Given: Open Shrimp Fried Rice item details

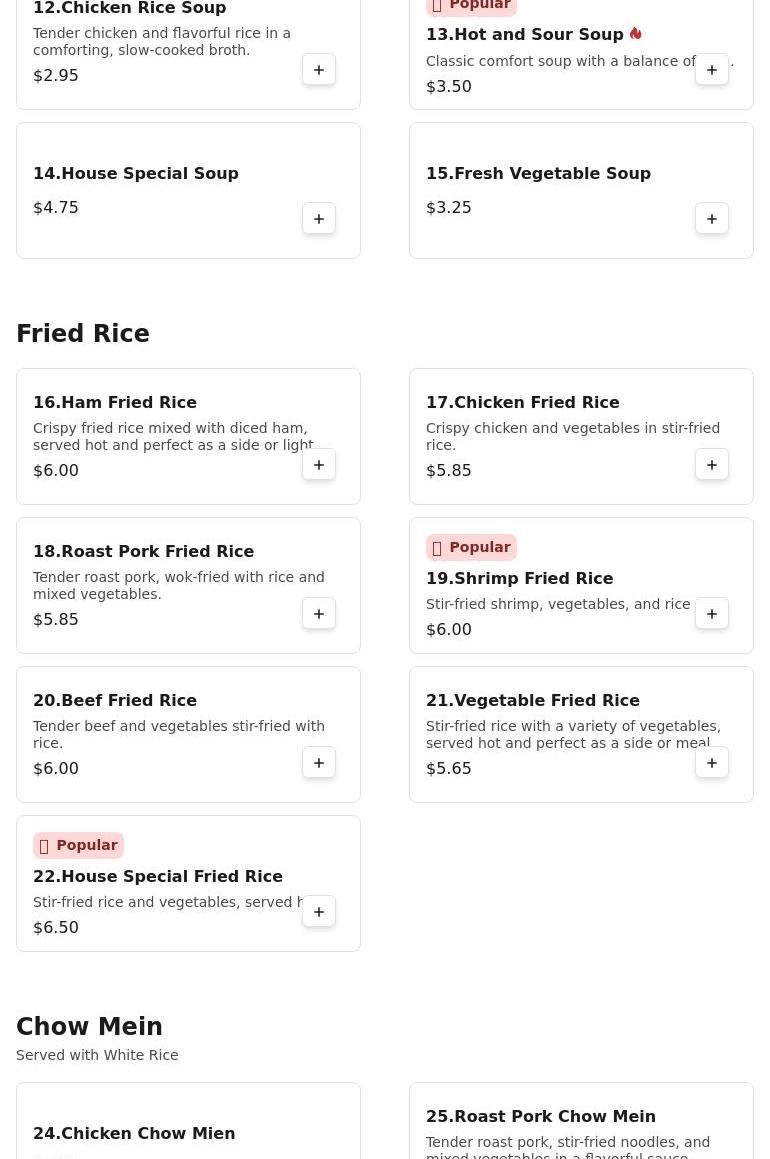Looking at the screenshot, I should click(519, 578).
